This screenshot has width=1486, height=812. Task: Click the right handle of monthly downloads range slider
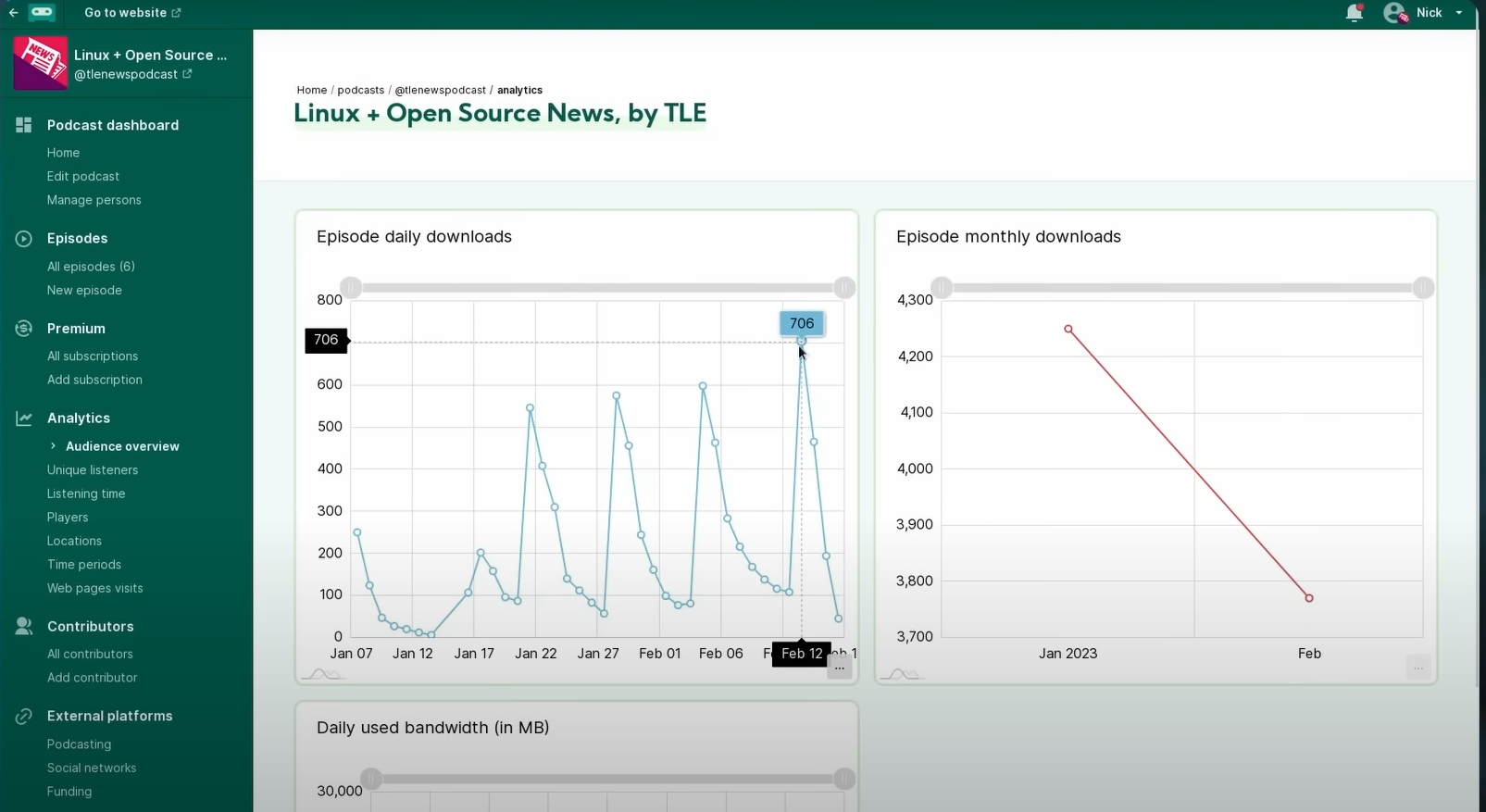coord(1423,288)
